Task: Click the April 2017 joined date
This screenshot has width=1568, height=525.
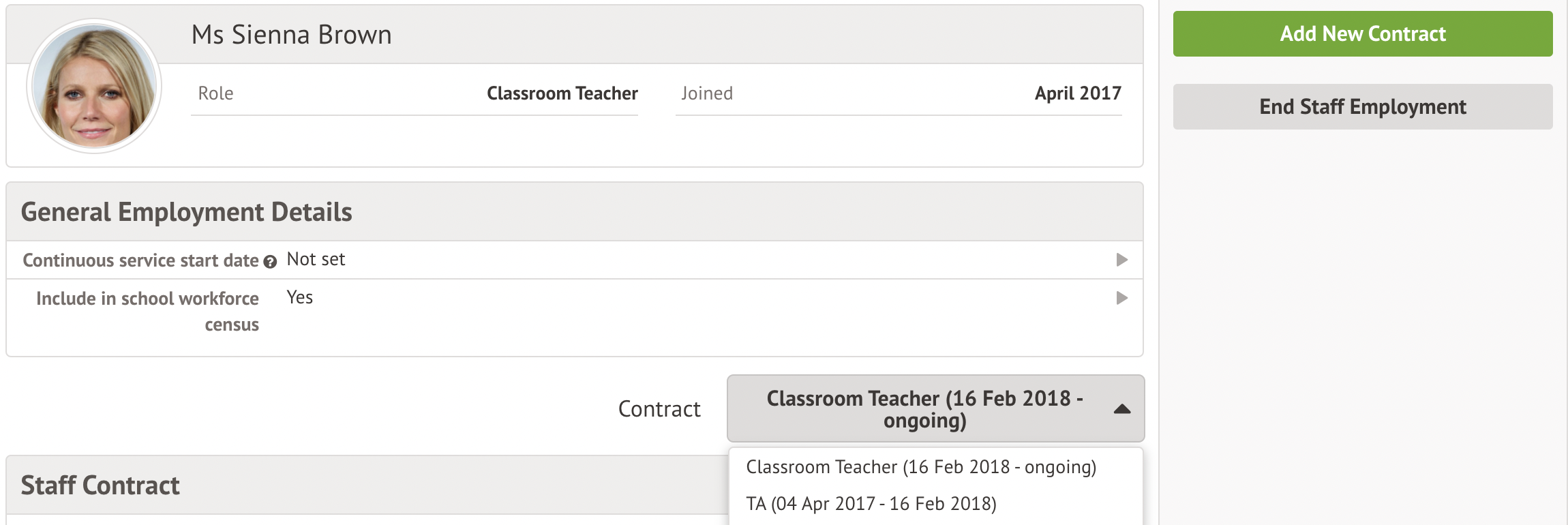Action: click(x=1078, y=93)
